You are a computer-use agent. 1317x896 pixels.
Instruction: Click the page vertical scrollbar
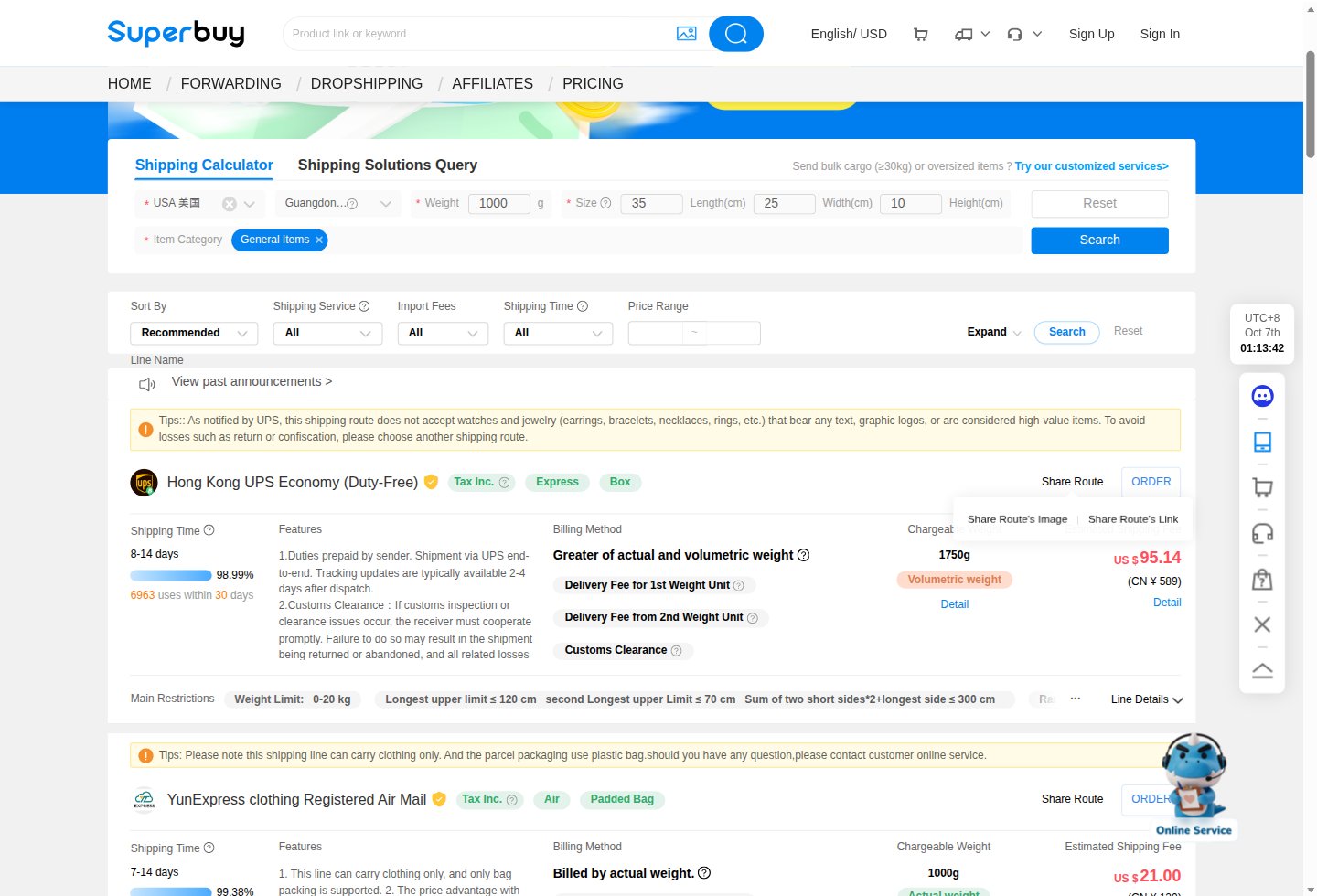[x=1310, y=105]
